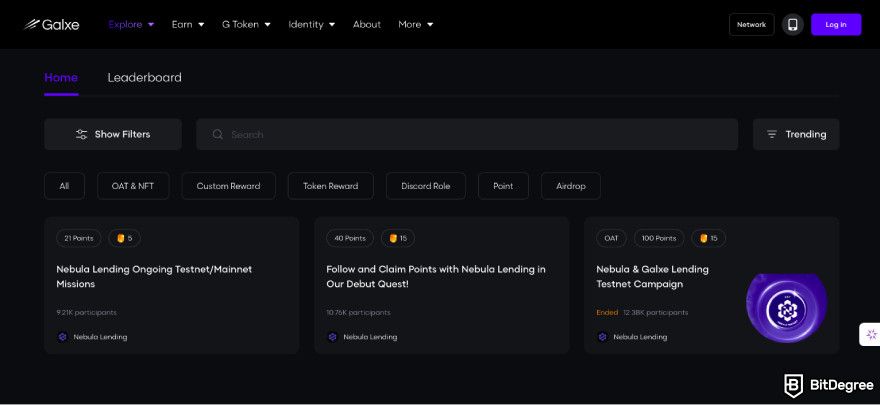Click 9.21K participants text
Screen dimensions: 880x405
click(x=86, y=312)
